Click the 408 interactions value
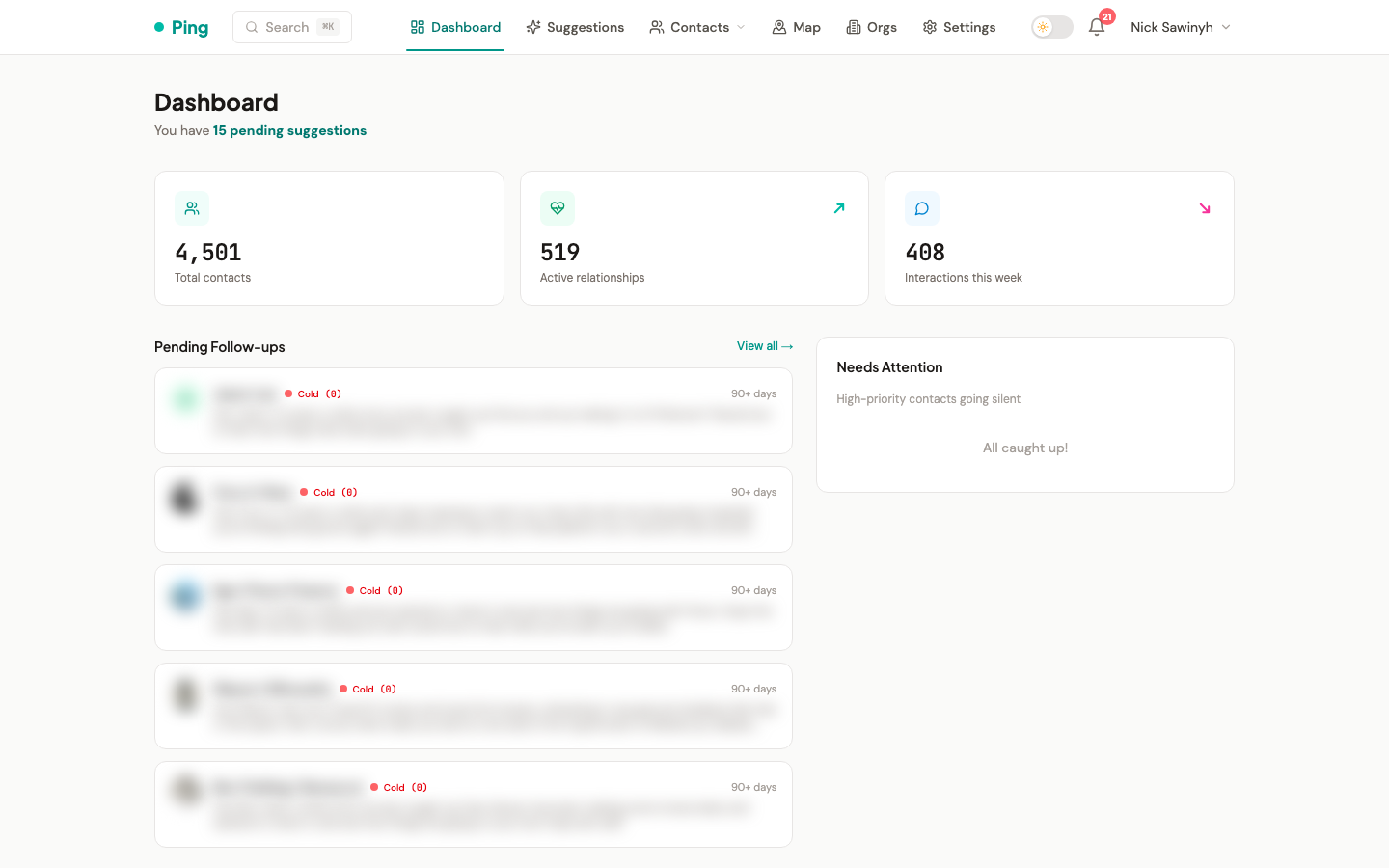This screenshot has width=1389, height=868. coord(925,253)
